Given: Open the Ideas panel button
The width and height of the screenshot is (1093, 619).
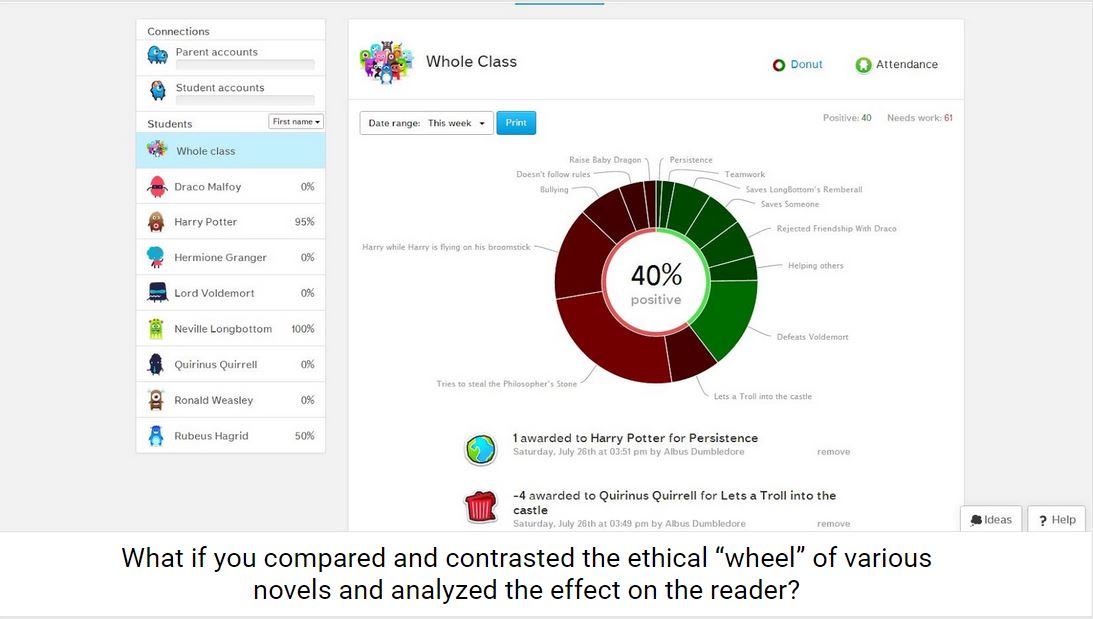Looking at the screenshot, I should point(991,520).
